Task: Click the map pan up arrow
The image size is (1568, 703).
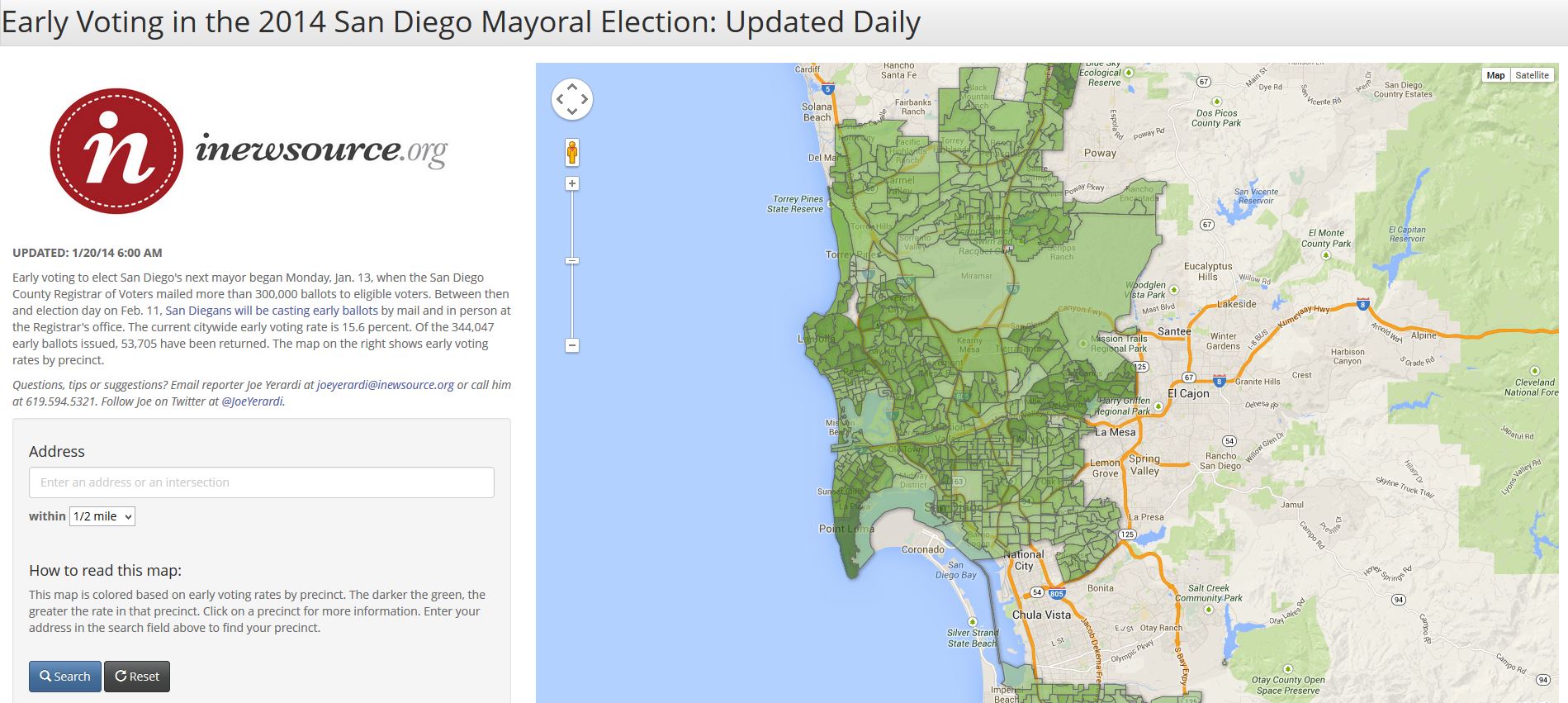Action: coord(572,87)
